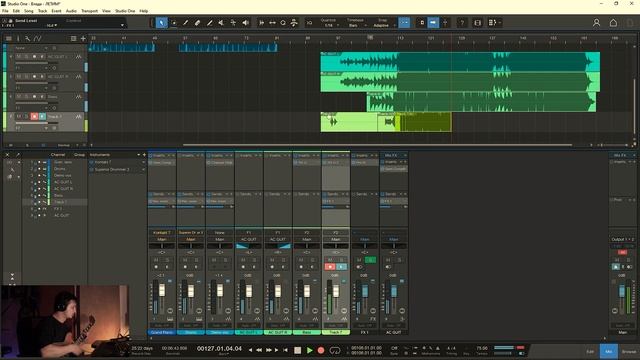This screenshot has width=640, height=360.
Task: Click the Stop button in transport
Action: pos(298,350)
